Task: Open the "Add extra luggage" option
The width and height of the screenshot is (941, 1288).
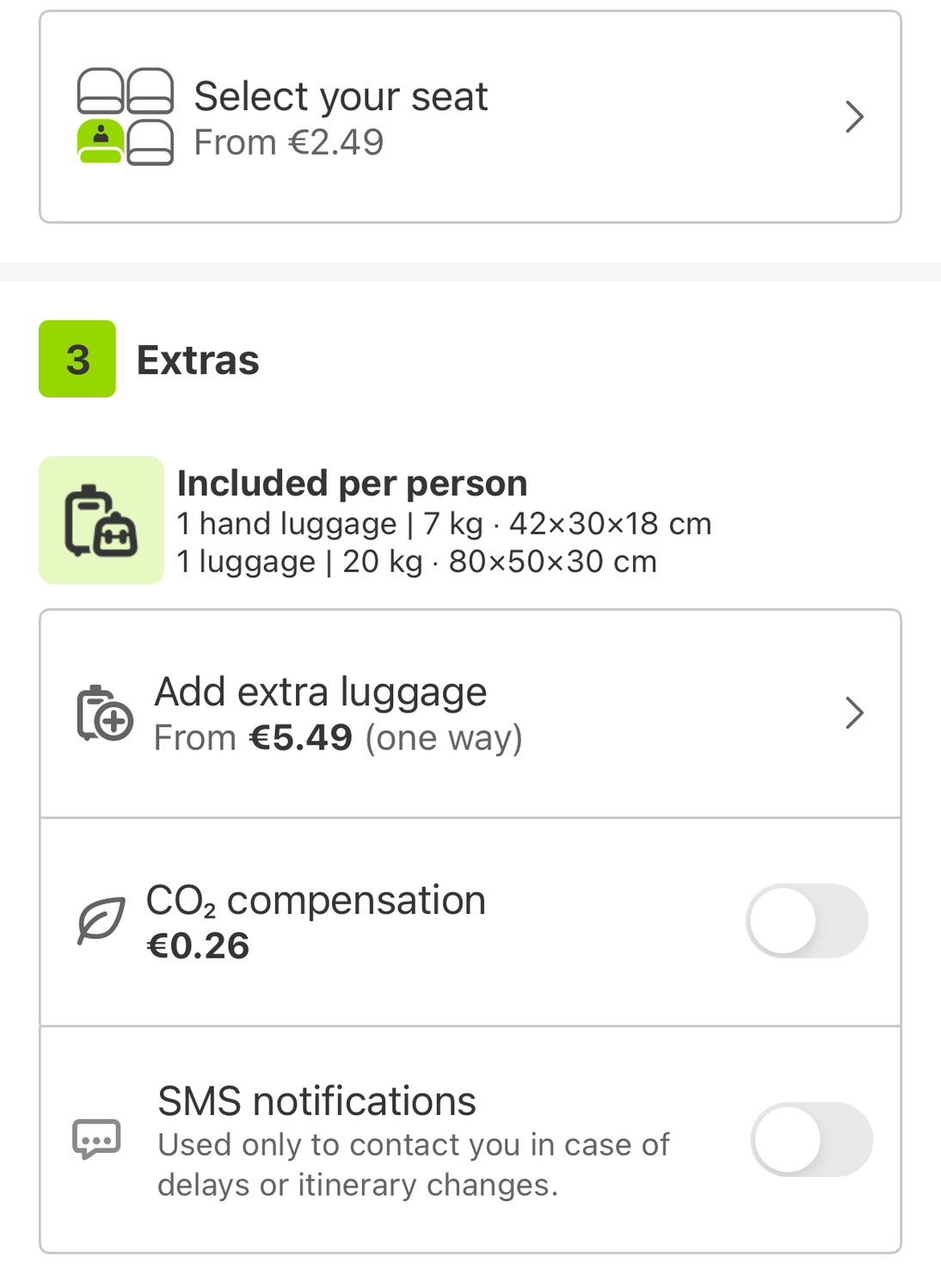Action: pyautogui.click(x=320, y=692)
